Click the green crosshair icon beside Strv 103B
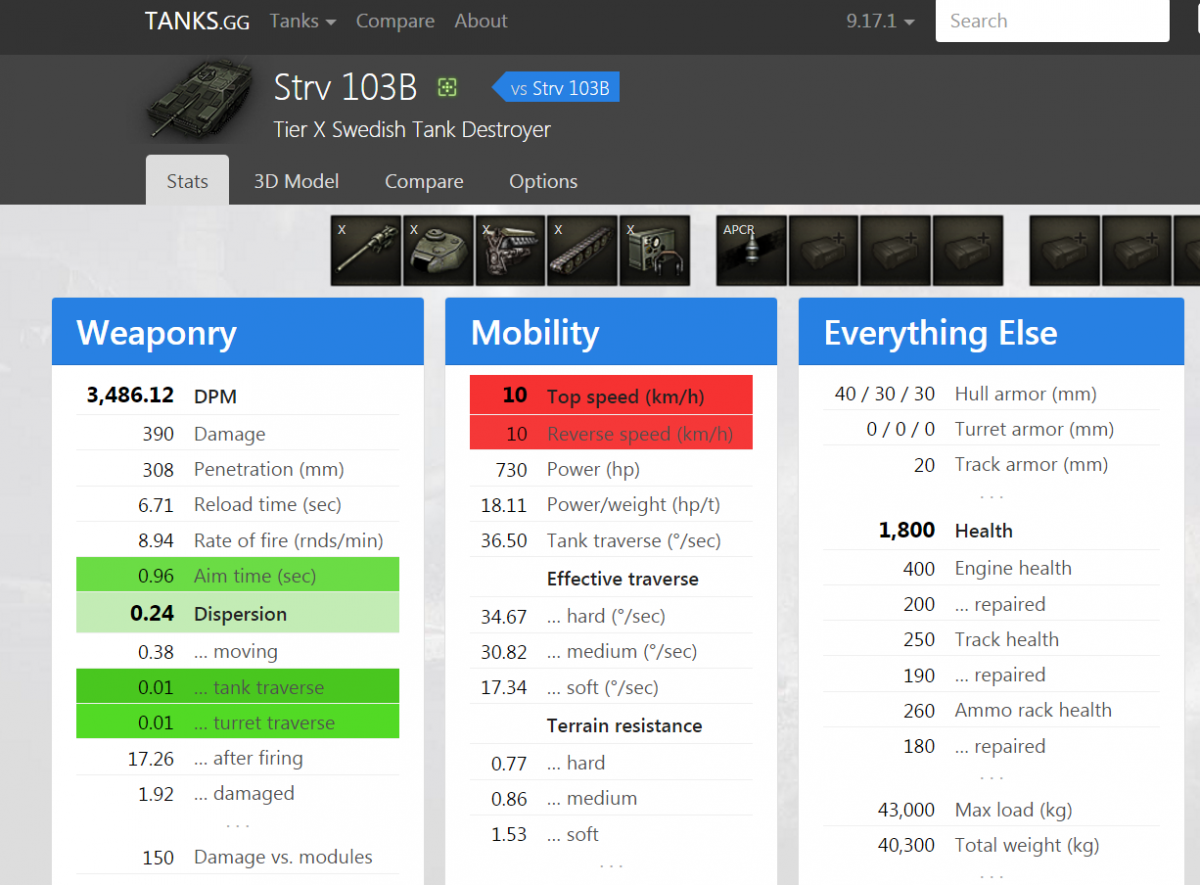 [x=447, y=88]
